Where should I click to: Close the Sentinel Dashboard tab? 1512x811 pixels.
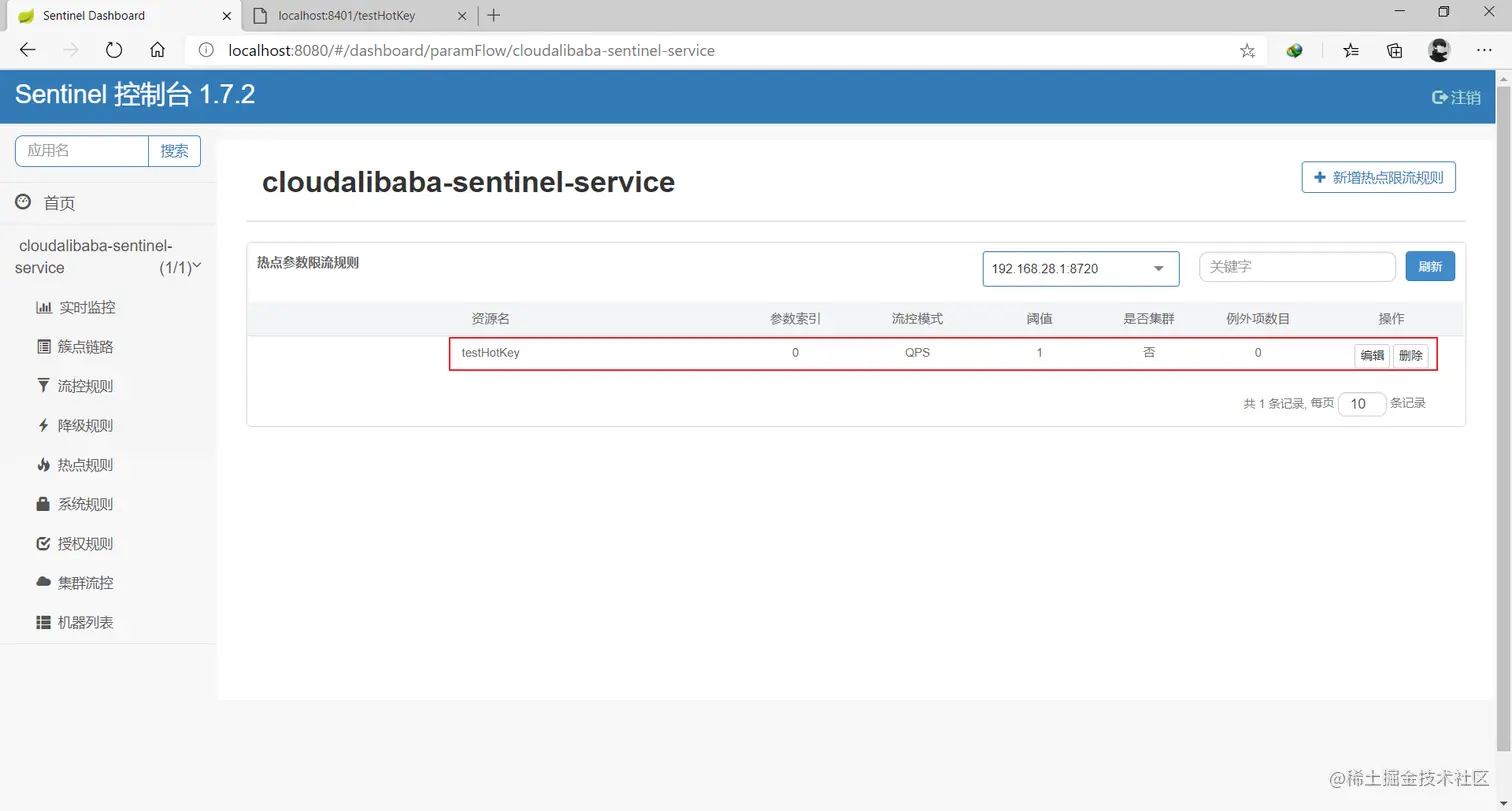226,15
